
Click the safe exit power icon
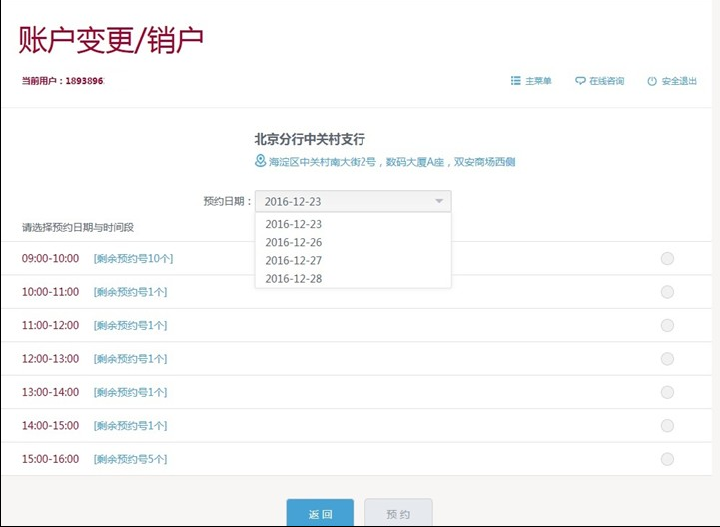click(x=652, y=81)
